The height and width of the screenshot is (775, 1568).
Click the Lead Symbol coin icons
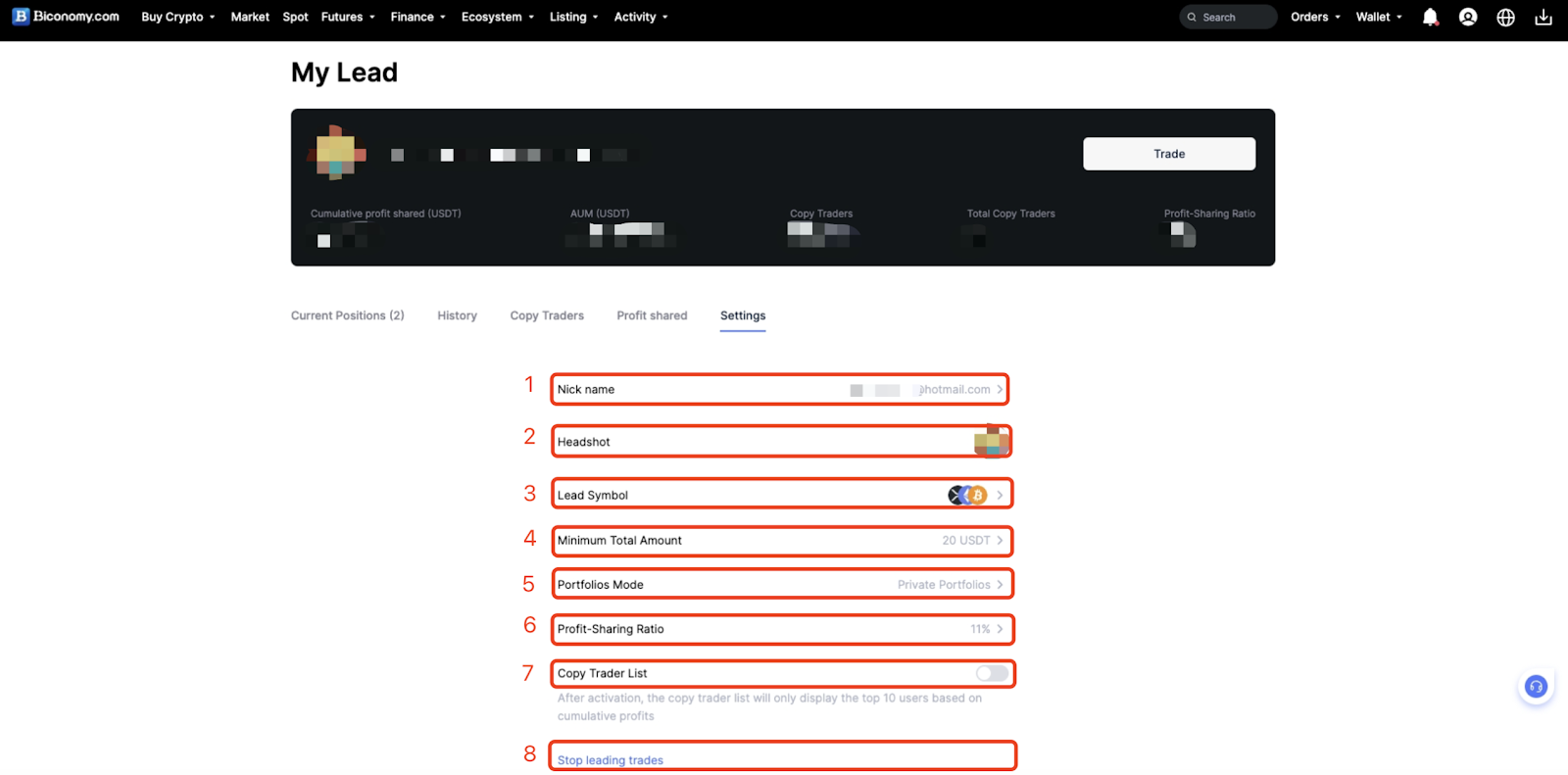pyautogui.click(x=967, y=495)
